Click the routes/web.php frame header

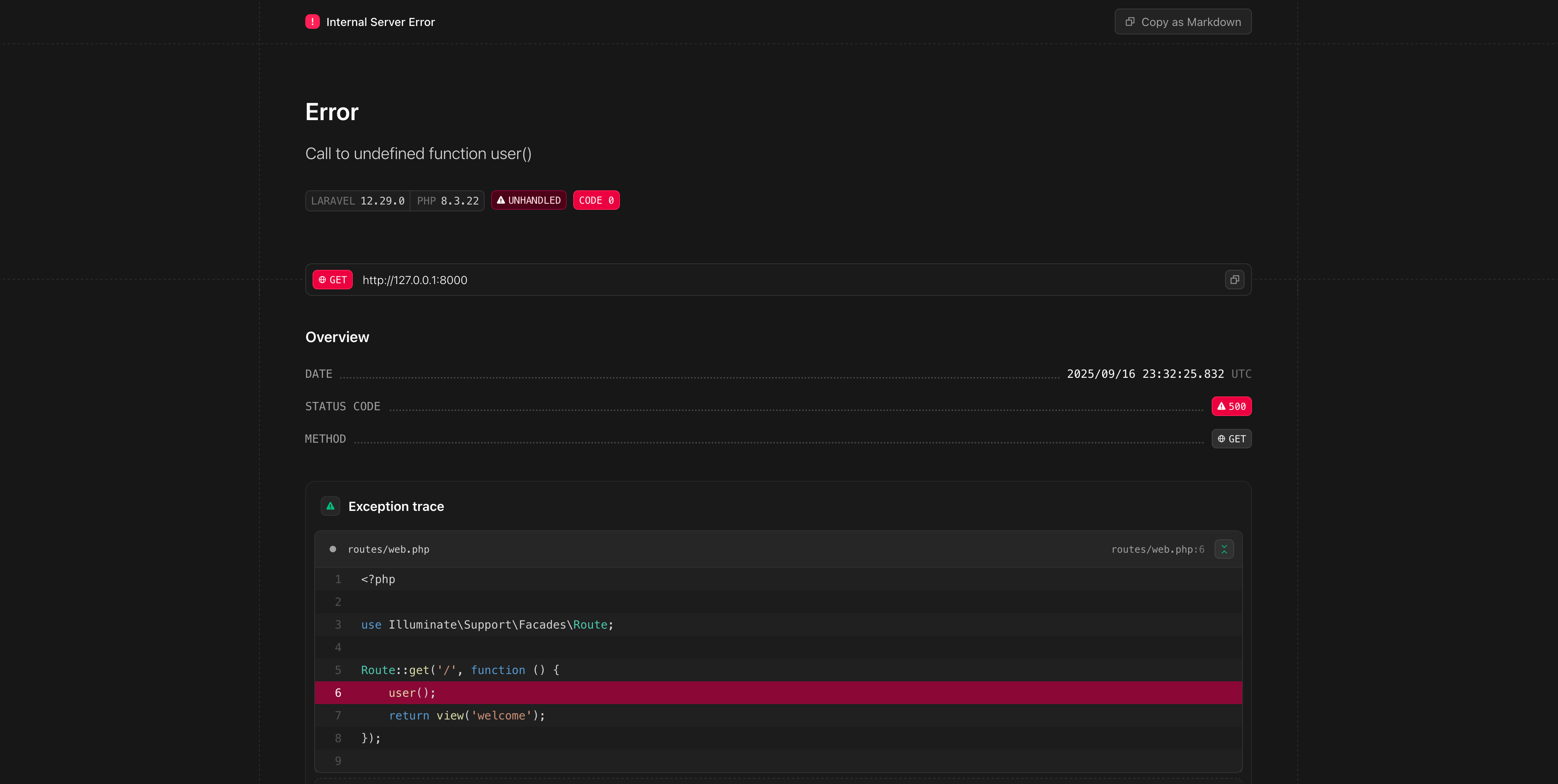click(726, 549)
